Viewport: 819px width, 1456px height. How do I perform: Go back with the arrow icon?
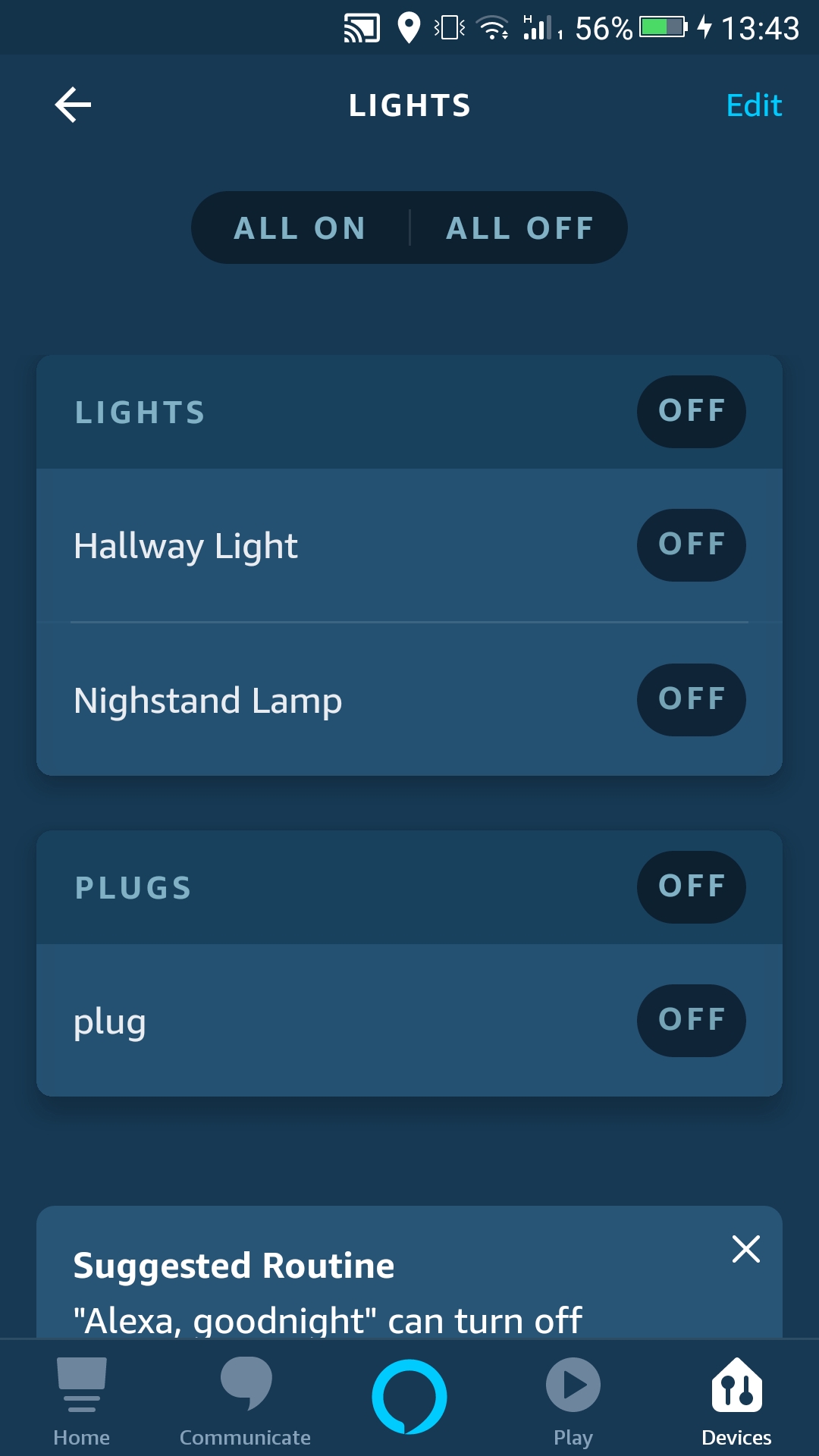[74, 105]
